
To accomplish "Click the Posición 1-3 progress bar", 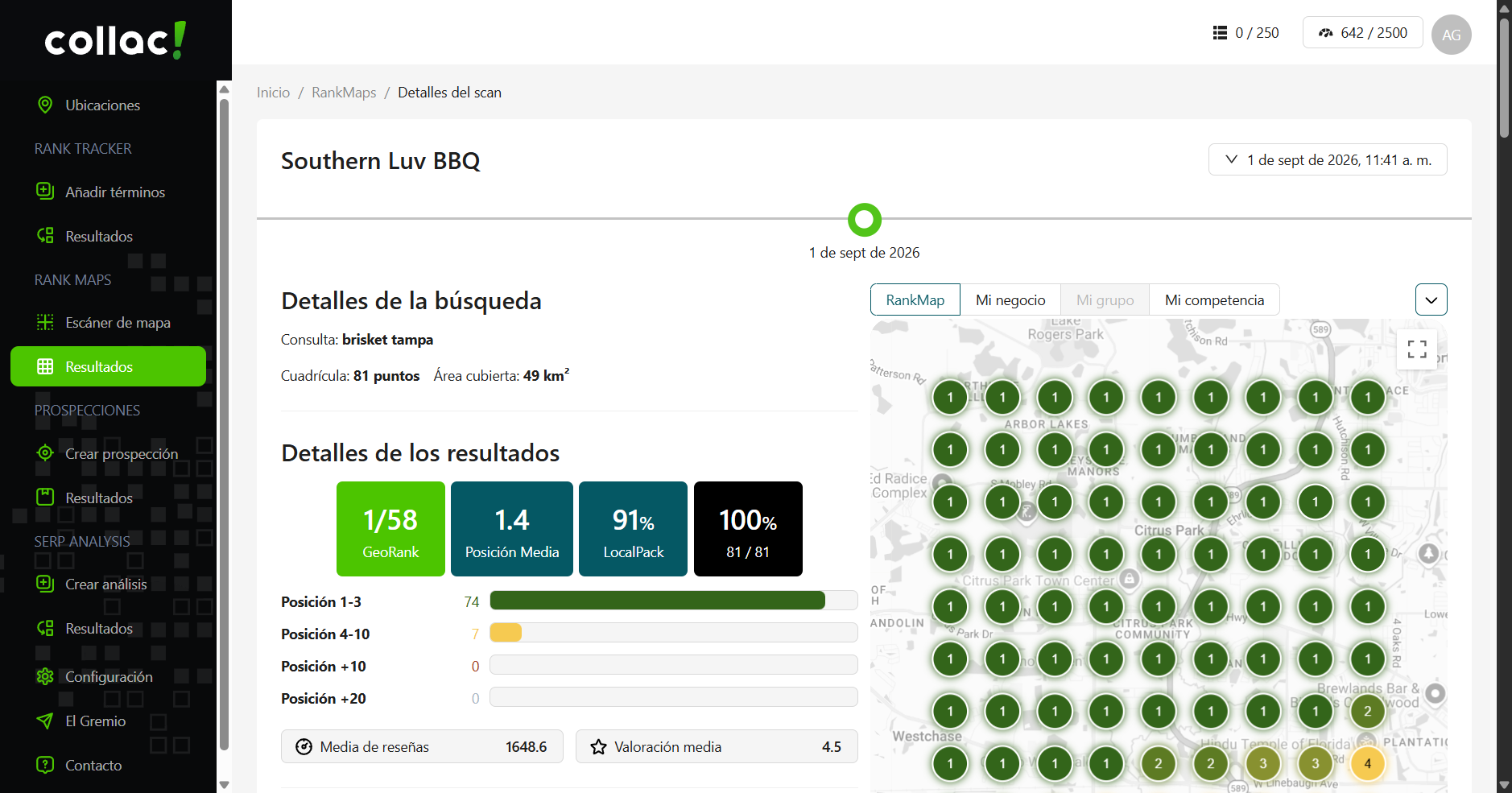I will (673, 601).
